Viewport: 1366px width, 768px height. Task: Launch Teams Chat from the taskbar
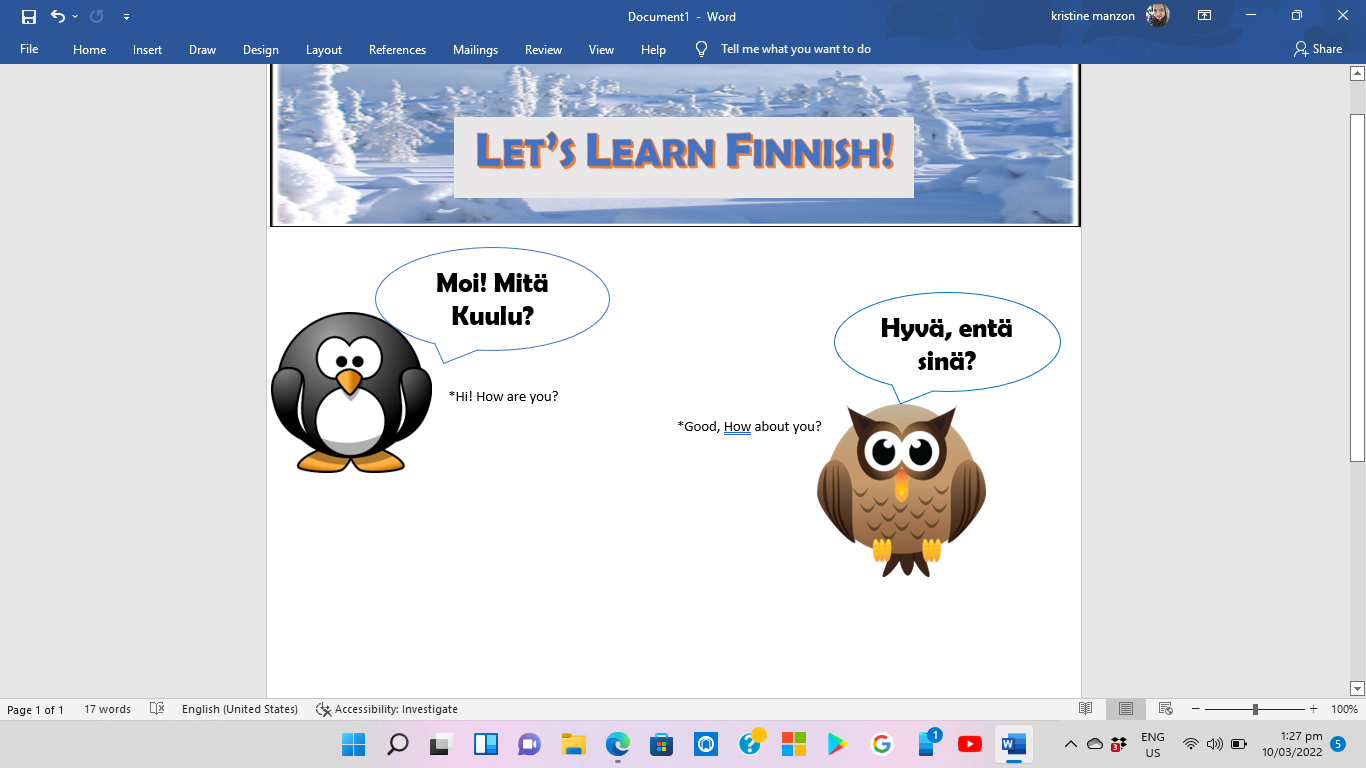(x=529, y=744)
